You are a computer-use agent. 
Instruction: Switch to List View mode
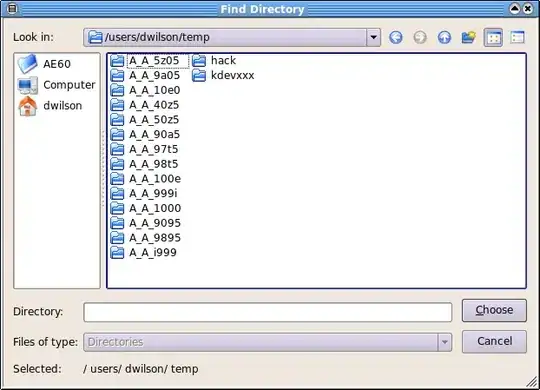[x=493, y=38]
